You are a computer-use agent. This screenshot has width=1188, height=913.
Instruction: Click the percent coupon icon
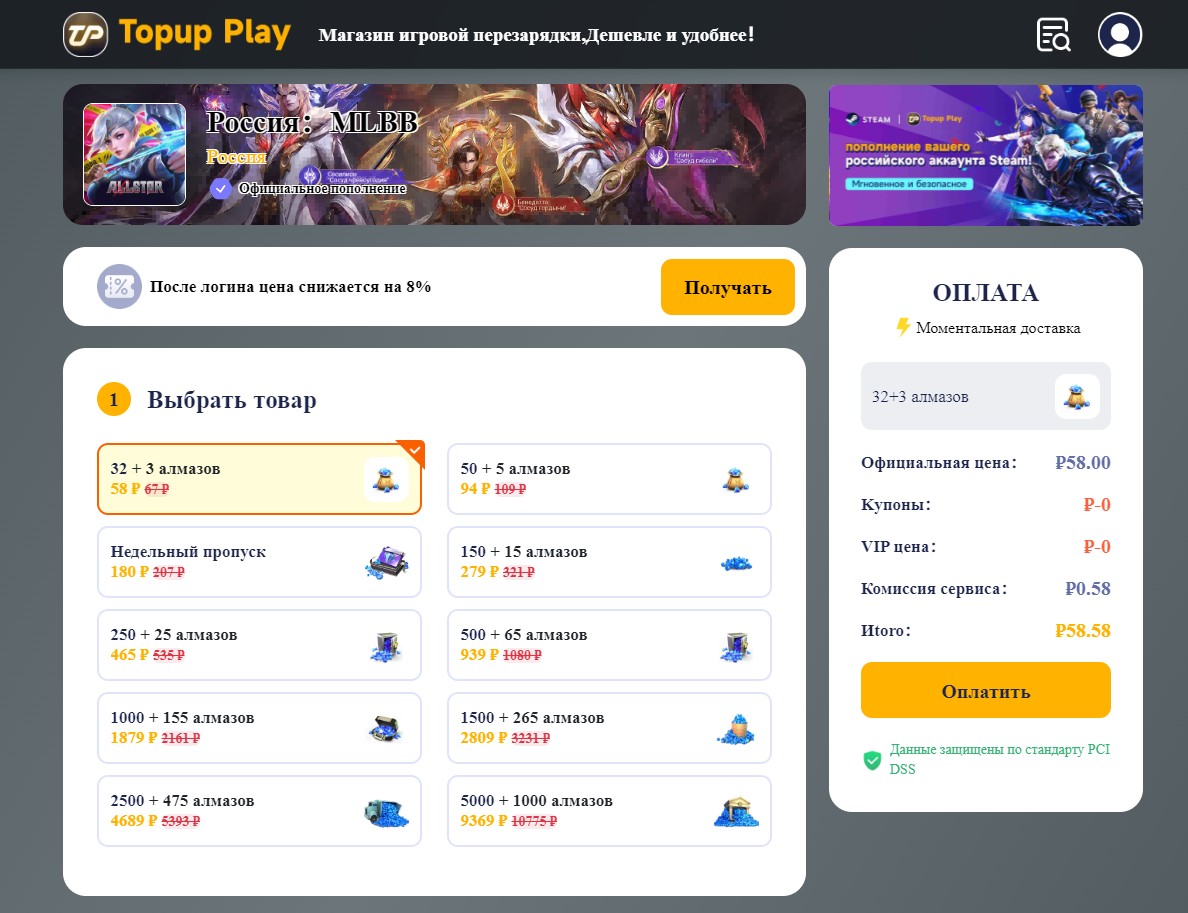click(119, 286)
